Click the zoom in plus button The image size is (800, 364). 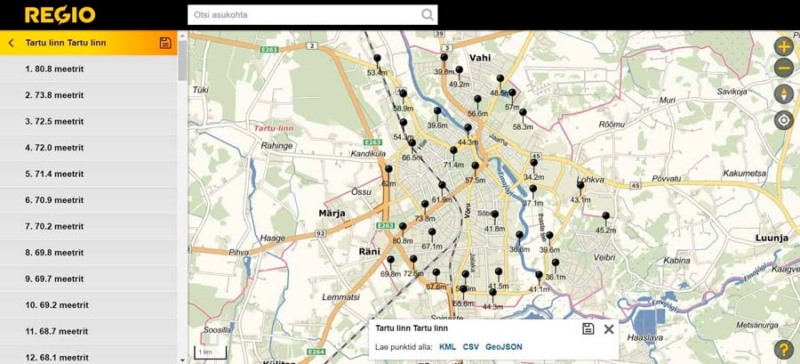coord(784,46)
